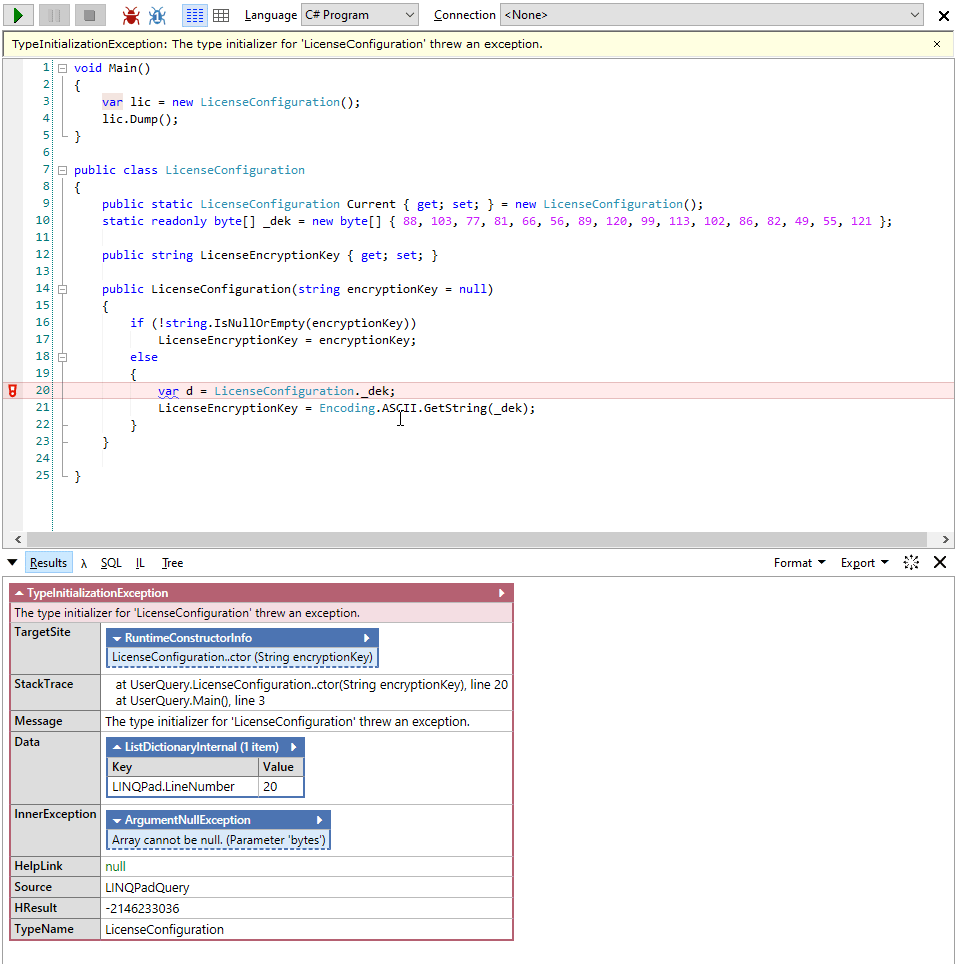Run the query with the green play button
Image resolution: width=957 pixels, height=964 pixels.
[x=18, y=15]
